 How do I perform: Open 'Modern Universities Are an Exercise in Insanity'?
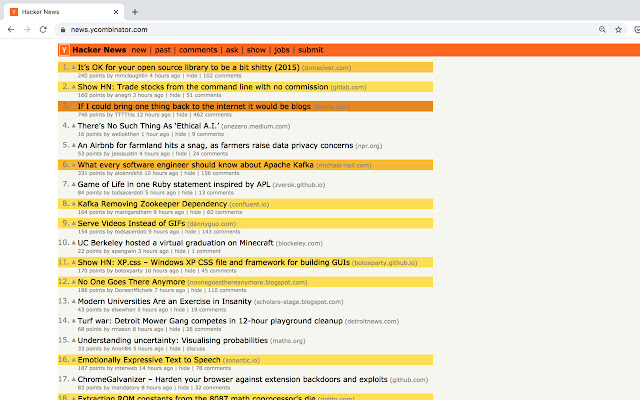164,301
